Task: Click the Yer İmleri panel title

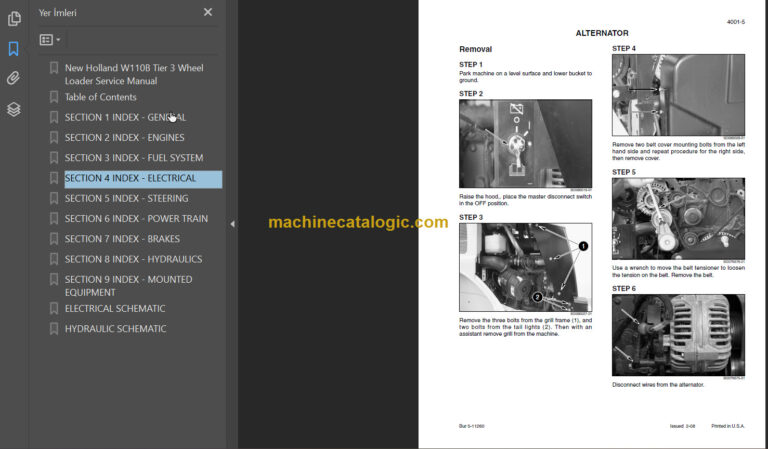Action: (57, 13)
